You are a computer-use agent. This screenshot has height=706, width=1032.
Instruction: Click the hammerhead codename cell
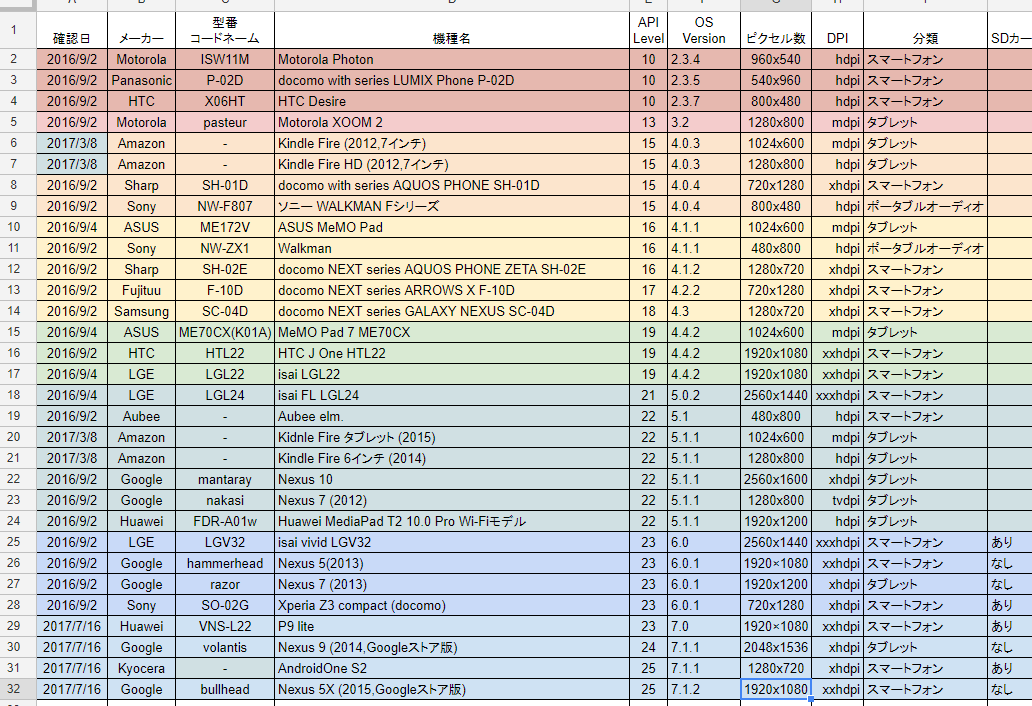coord(225,563)
